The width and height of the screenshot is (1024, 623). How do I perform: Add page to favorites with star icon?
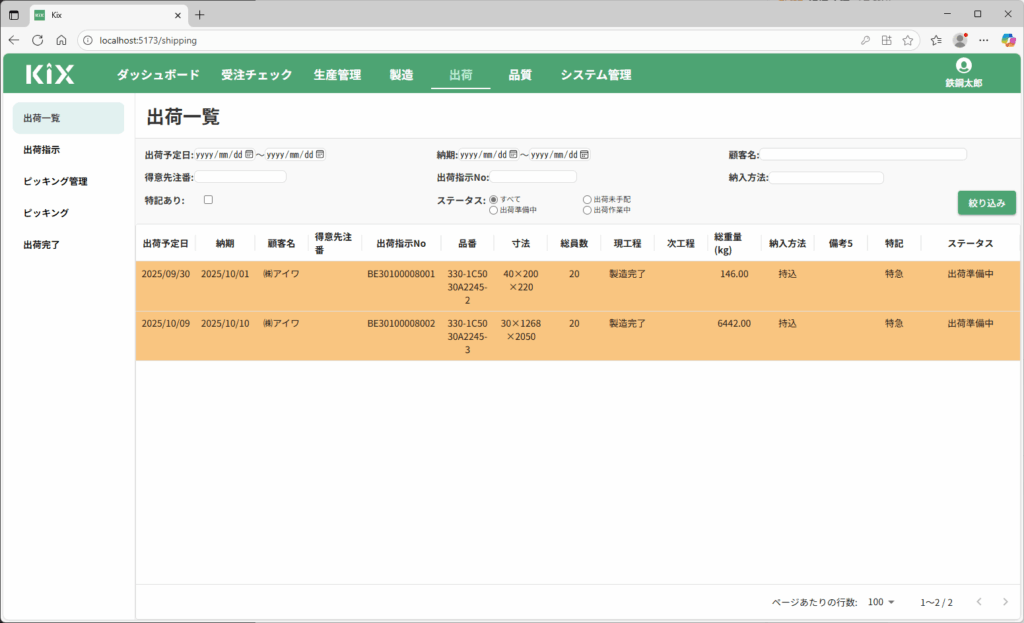tap(908, 40)
